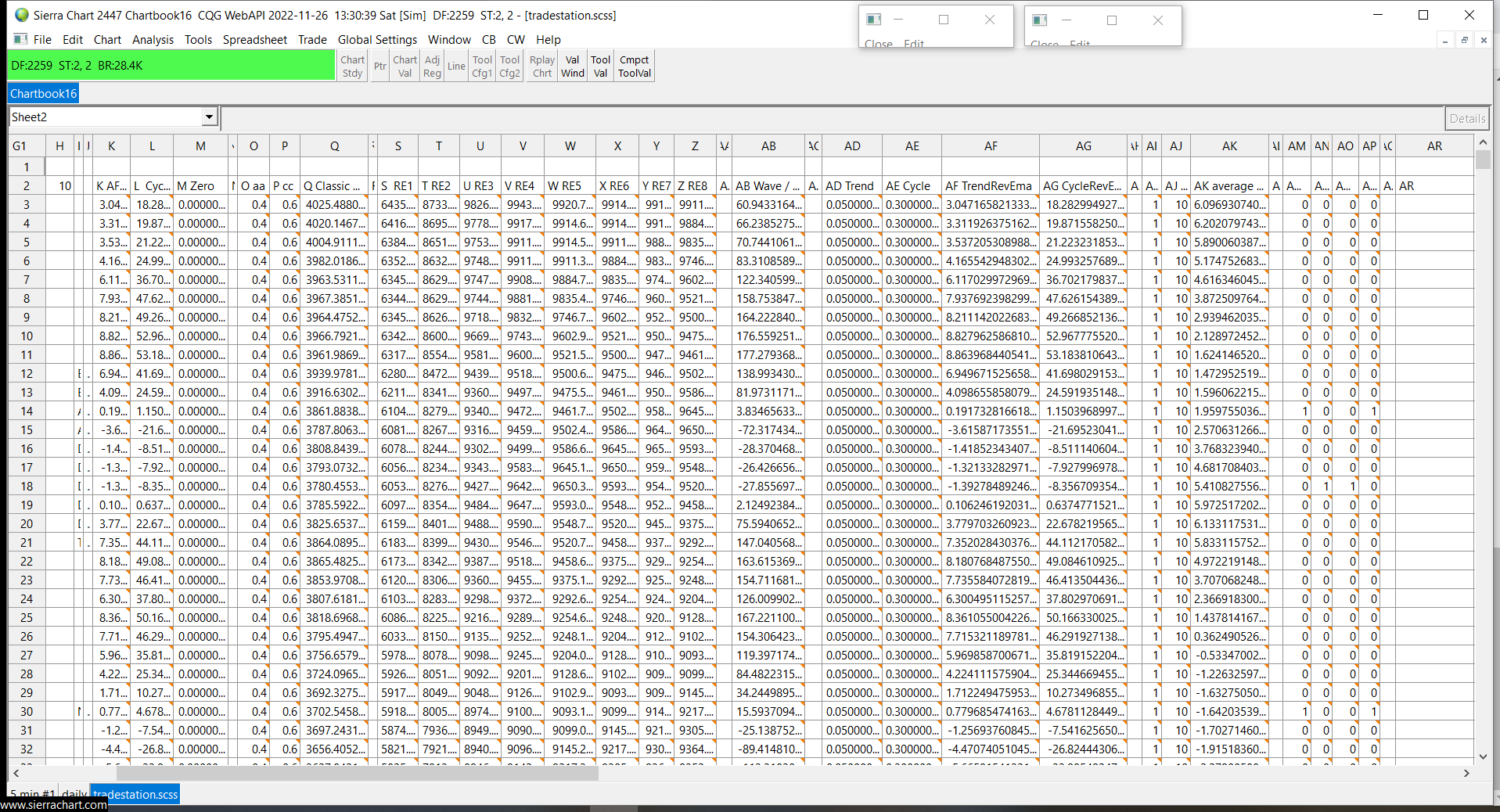Click the Adj Reg toolbar button
This screenshot has width=1500, height=812.
tap(432, 66)
